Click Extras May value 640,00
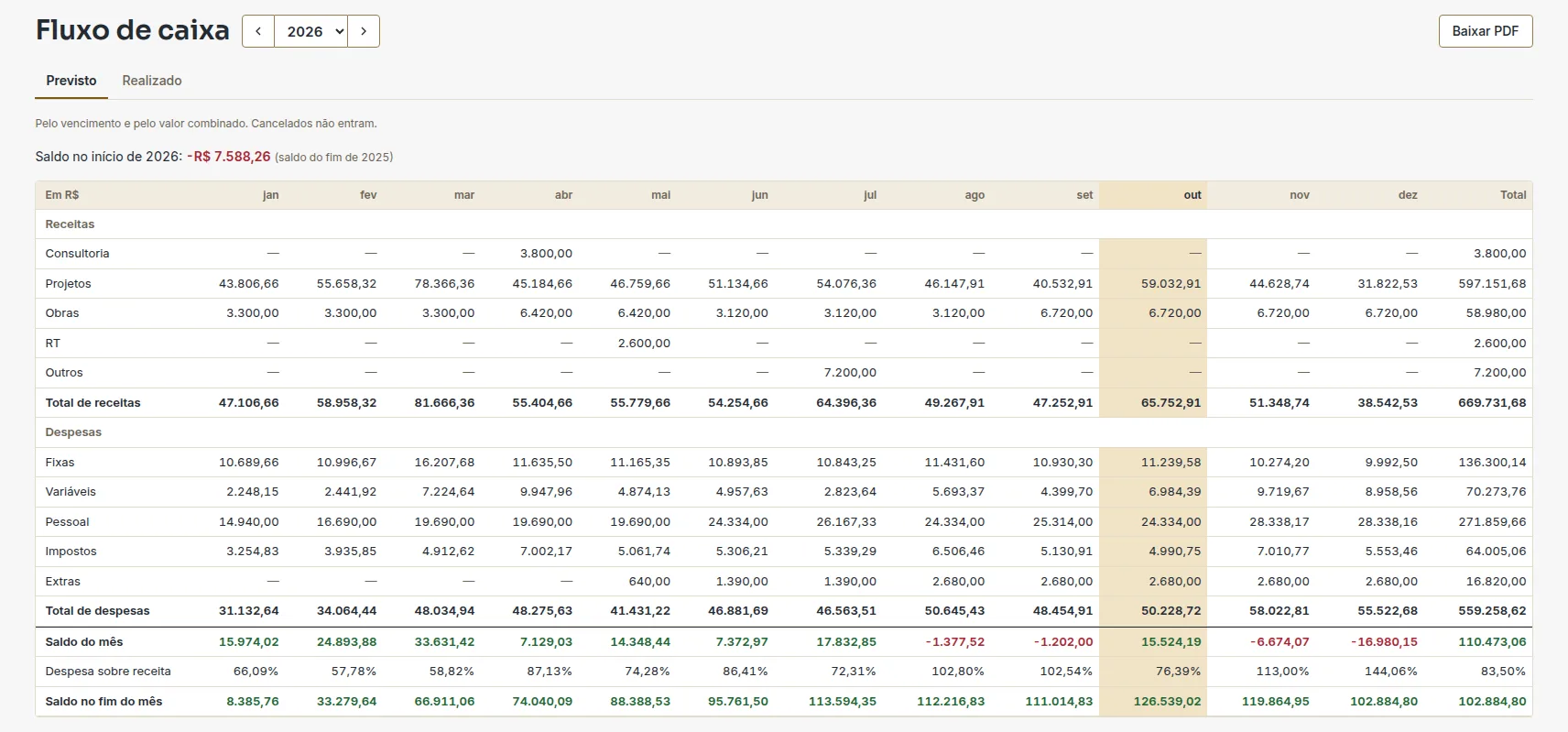The width and height of the screenshot is (1568, 732). pos(649,582)
